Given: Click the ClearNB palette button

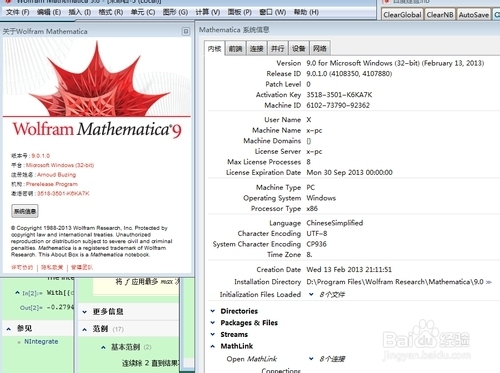Looking at the screenshot, I should (440, 15).
